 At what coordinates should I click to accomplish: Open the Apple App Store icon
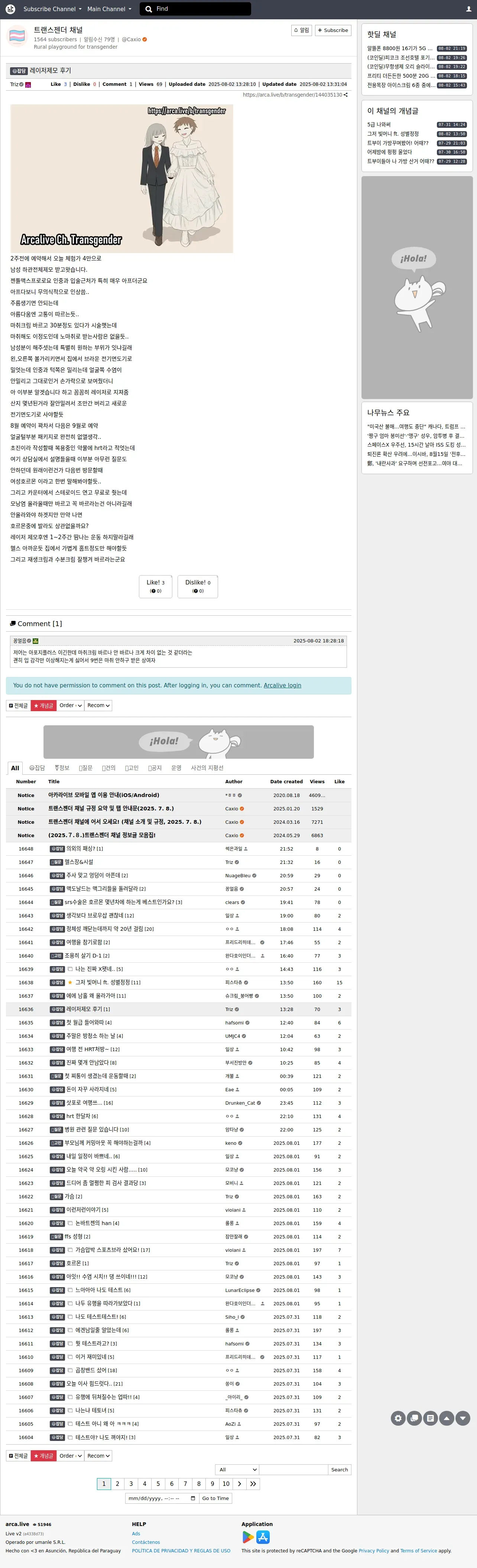[x=263, y=1537]
